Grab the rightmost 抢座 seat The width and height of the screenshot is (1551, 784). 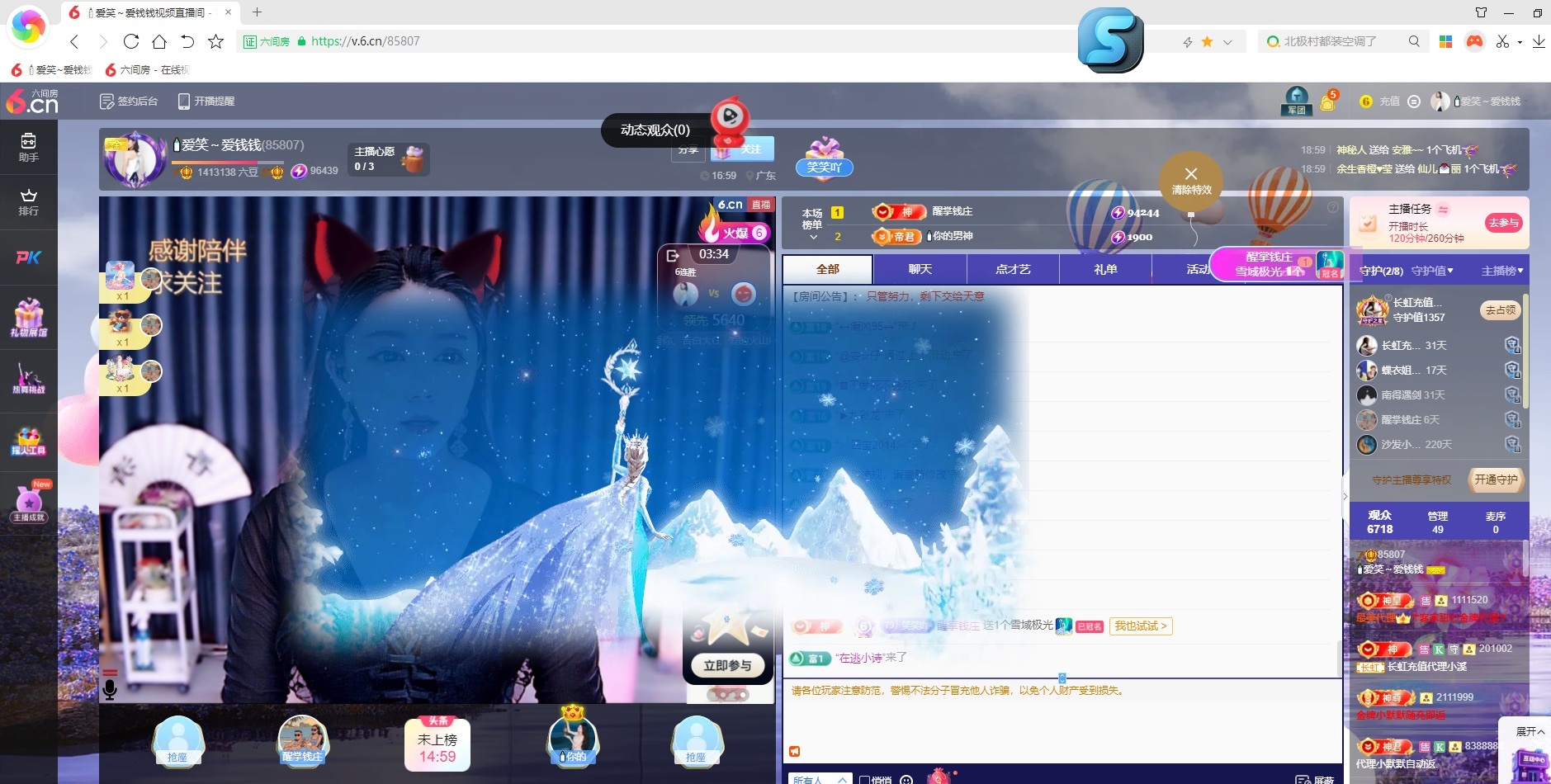[x=696, y=740]
